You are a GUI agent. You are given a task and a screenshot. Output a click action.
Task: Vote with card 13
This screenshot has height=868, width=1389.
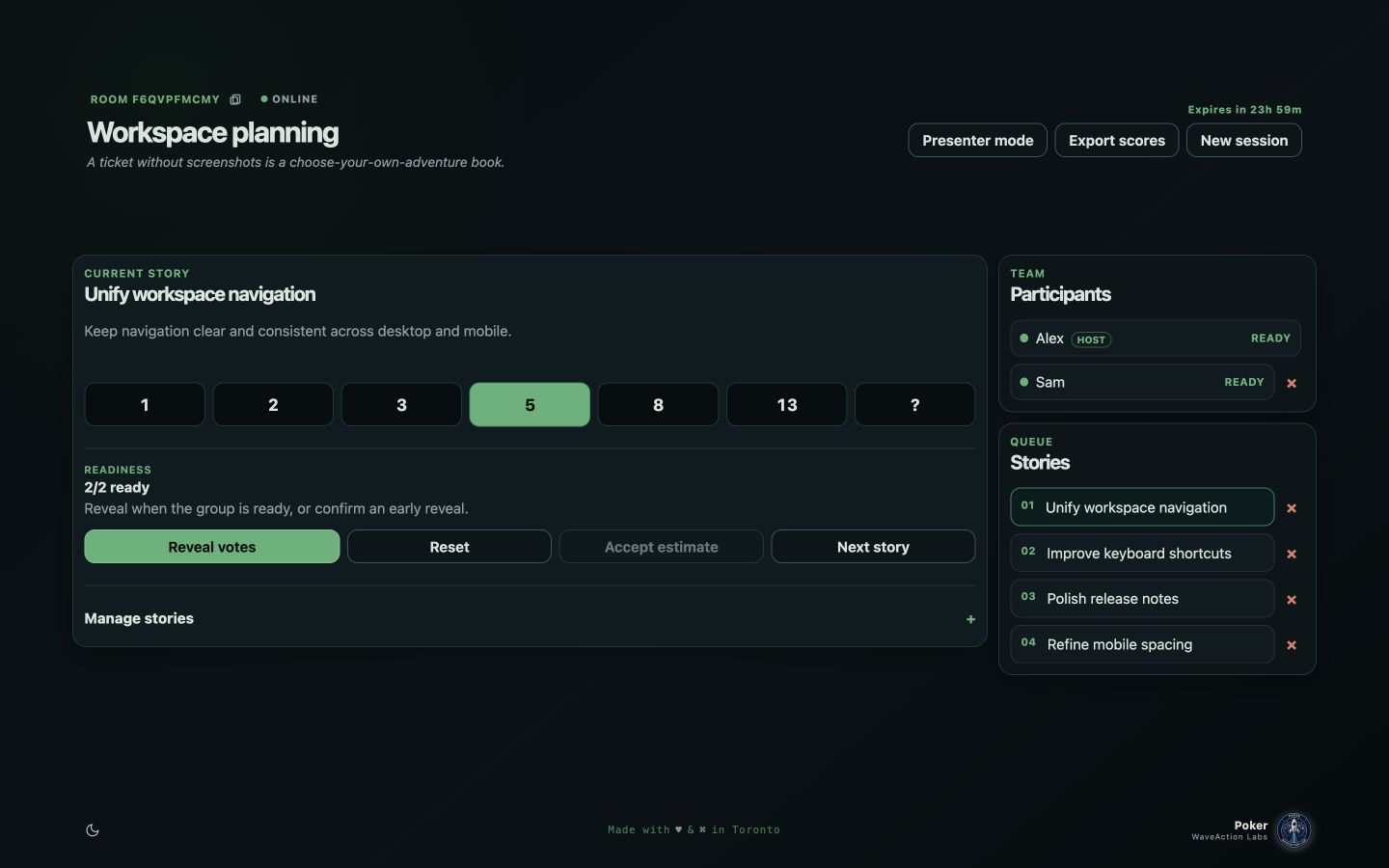[x=787, y=405]
